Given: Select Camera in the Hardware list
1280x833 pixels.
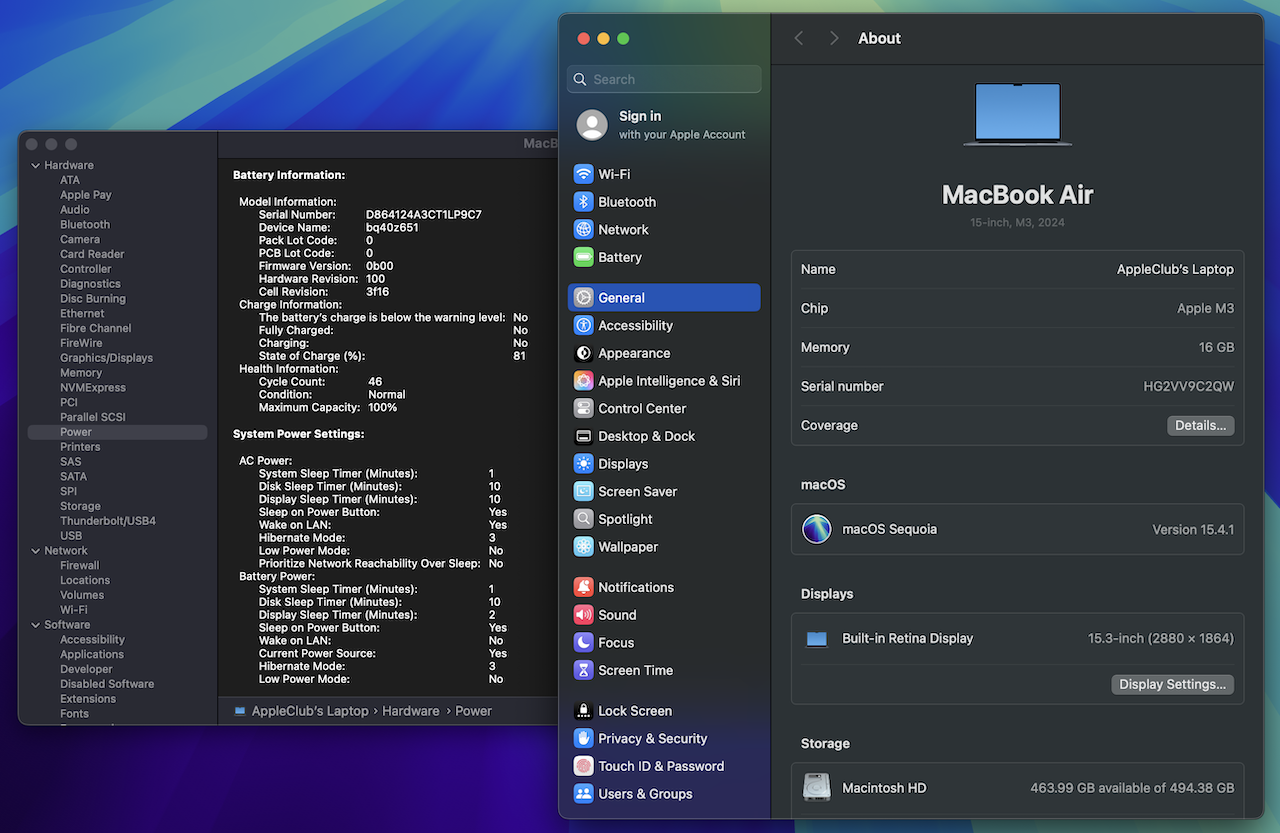Looking at the screenshot, I should coord(80,240).
